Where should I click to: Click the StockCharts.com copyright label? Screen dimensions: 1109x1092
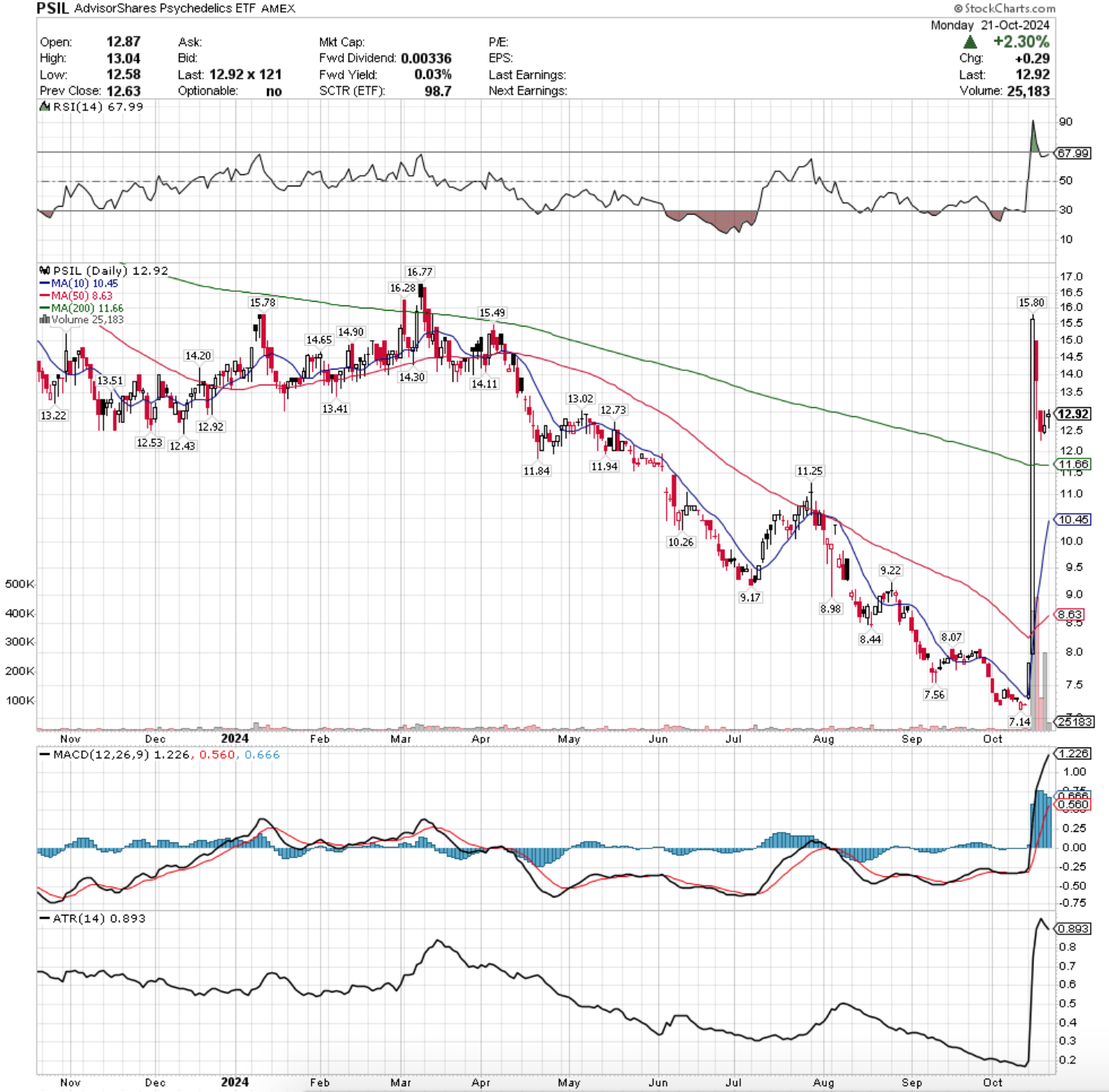(x=1004, y=8)
